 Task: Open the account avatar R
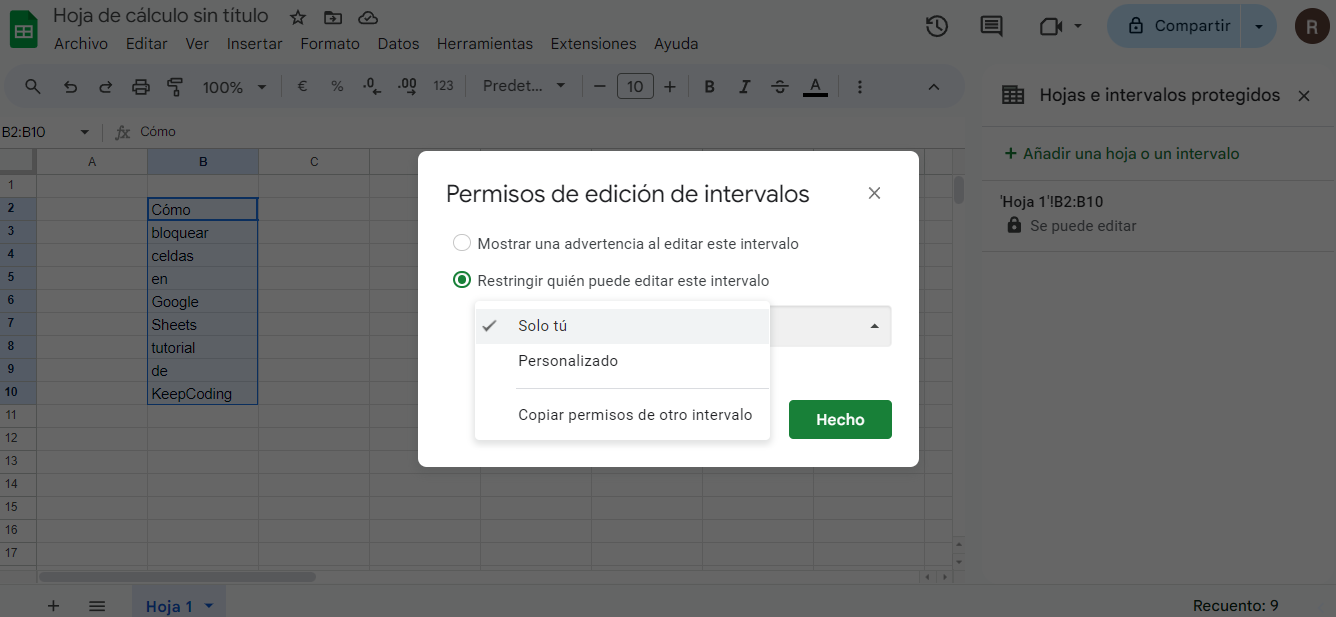[1312, 26]
